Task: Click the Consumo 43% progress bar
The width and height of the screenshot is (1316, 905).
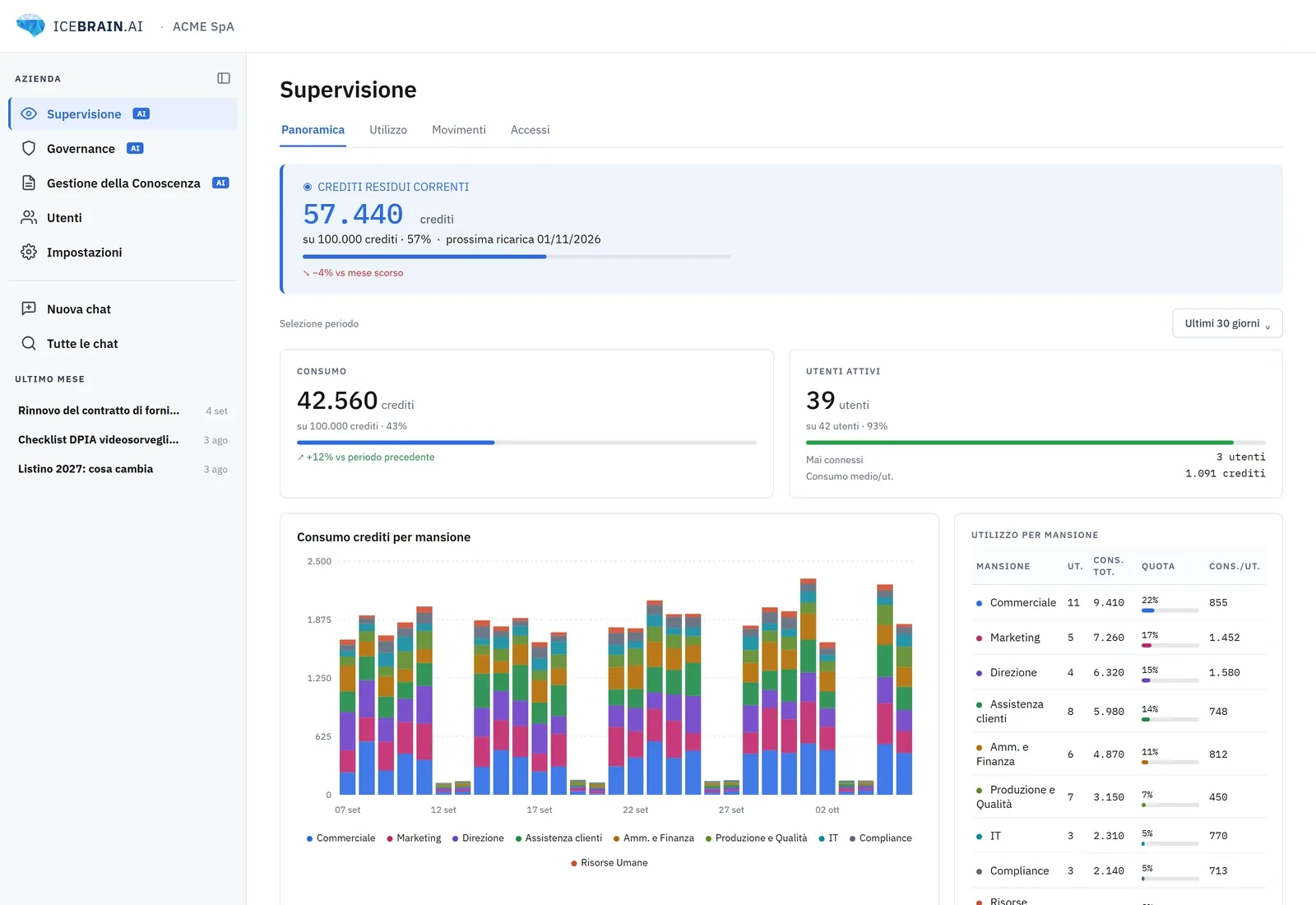Action: pyautogui.click(x=526, y=443)
